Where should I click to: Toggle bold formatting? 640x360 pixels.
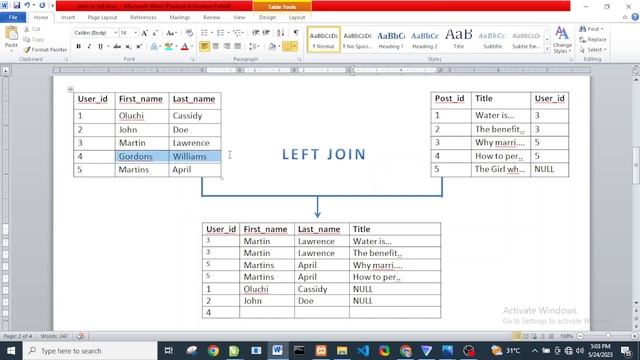point(78,47)
